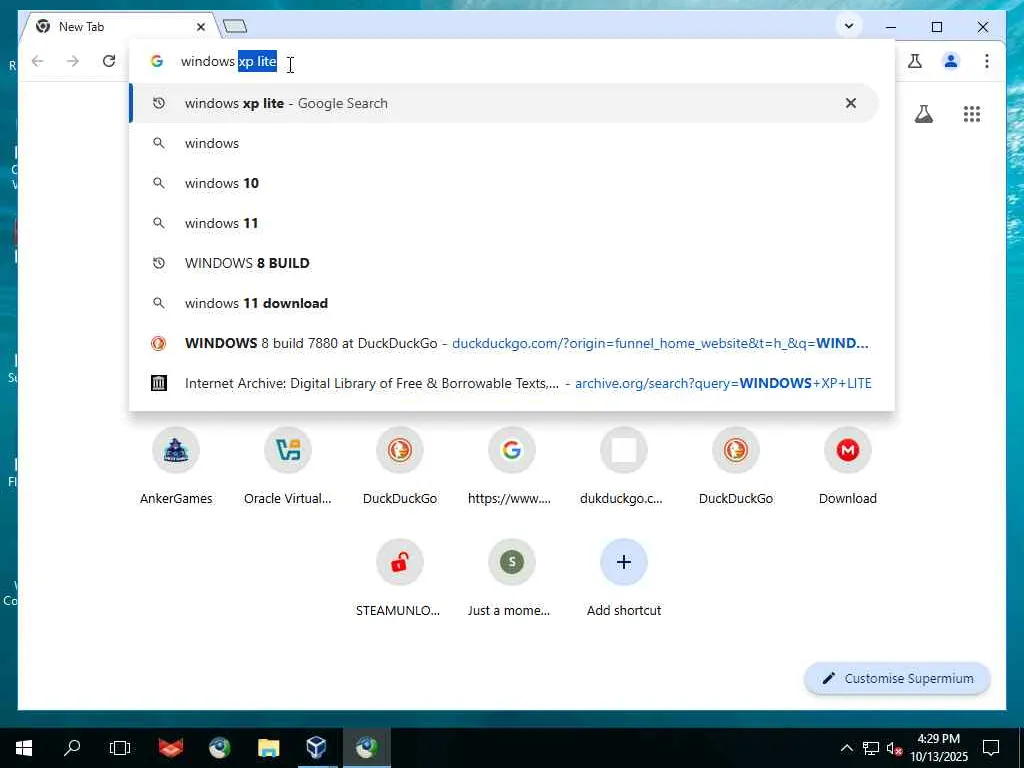
Task: Open the labs flask icon on page
Action: tap(923, 114)
